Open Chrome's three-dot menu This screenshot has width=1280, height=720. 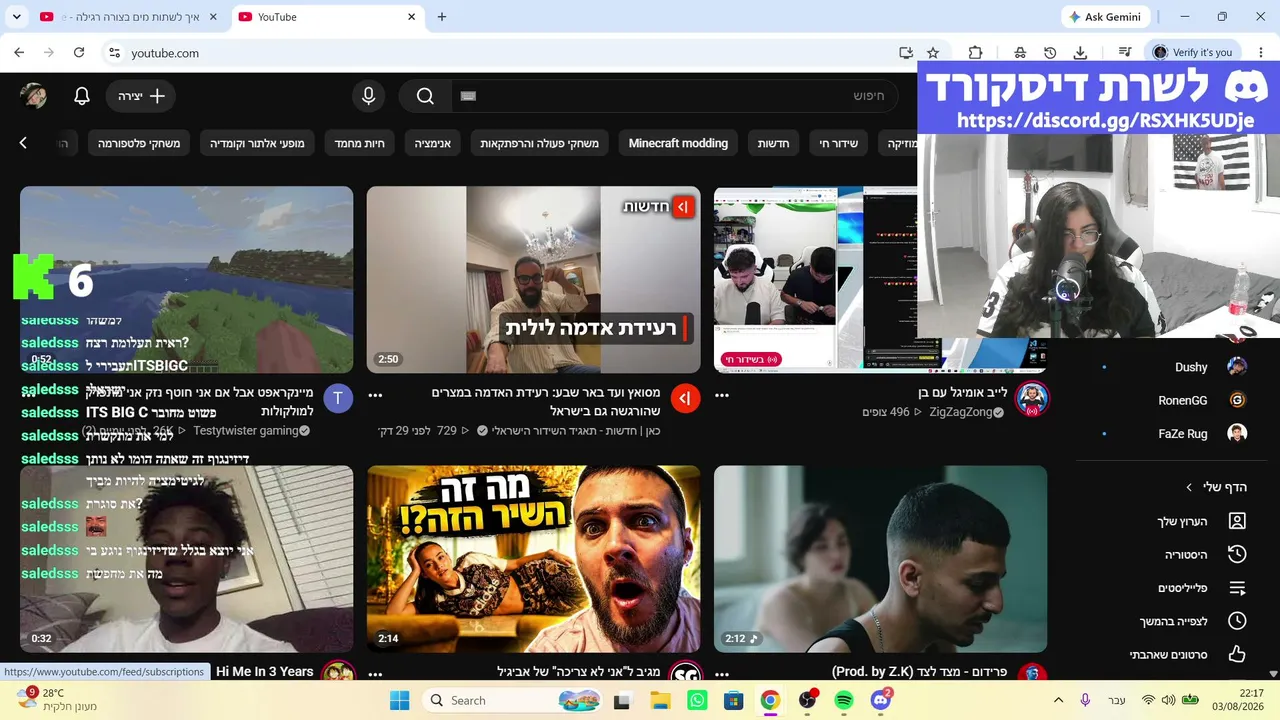[1259, 53]
